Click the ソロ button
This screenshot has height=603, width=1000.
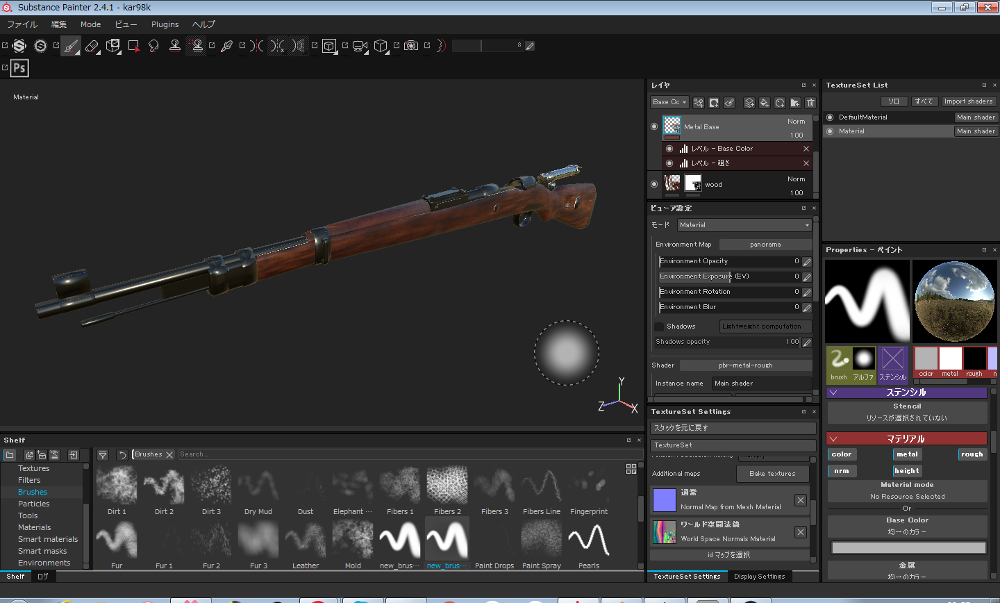pyautogui.click(x=894, y=101)
